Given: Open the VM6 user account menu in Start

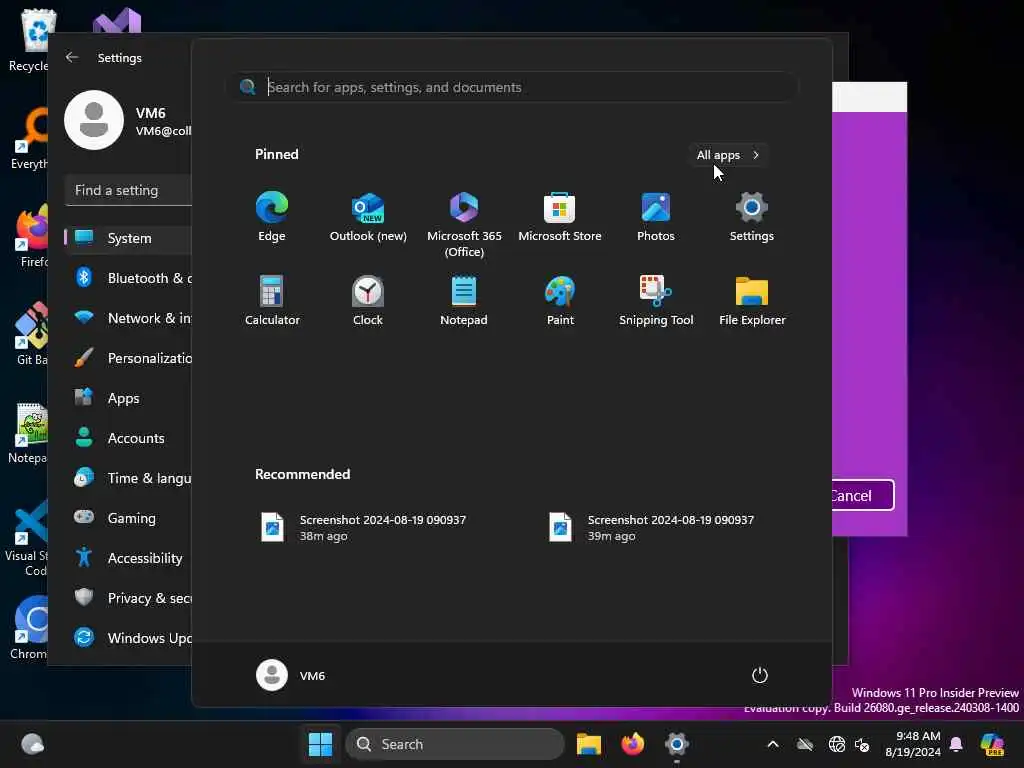Looking at the screenshot, I should pyautogui.click(x=291, y=675).
